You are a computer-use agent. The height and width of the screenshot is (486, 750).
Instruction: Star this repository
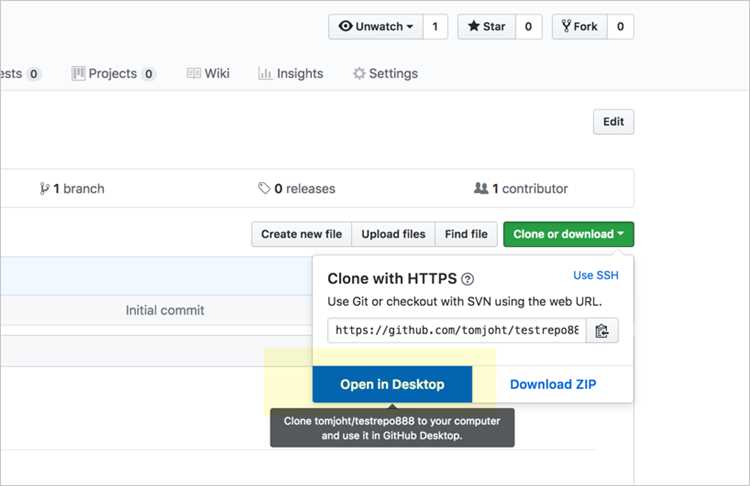486,26
